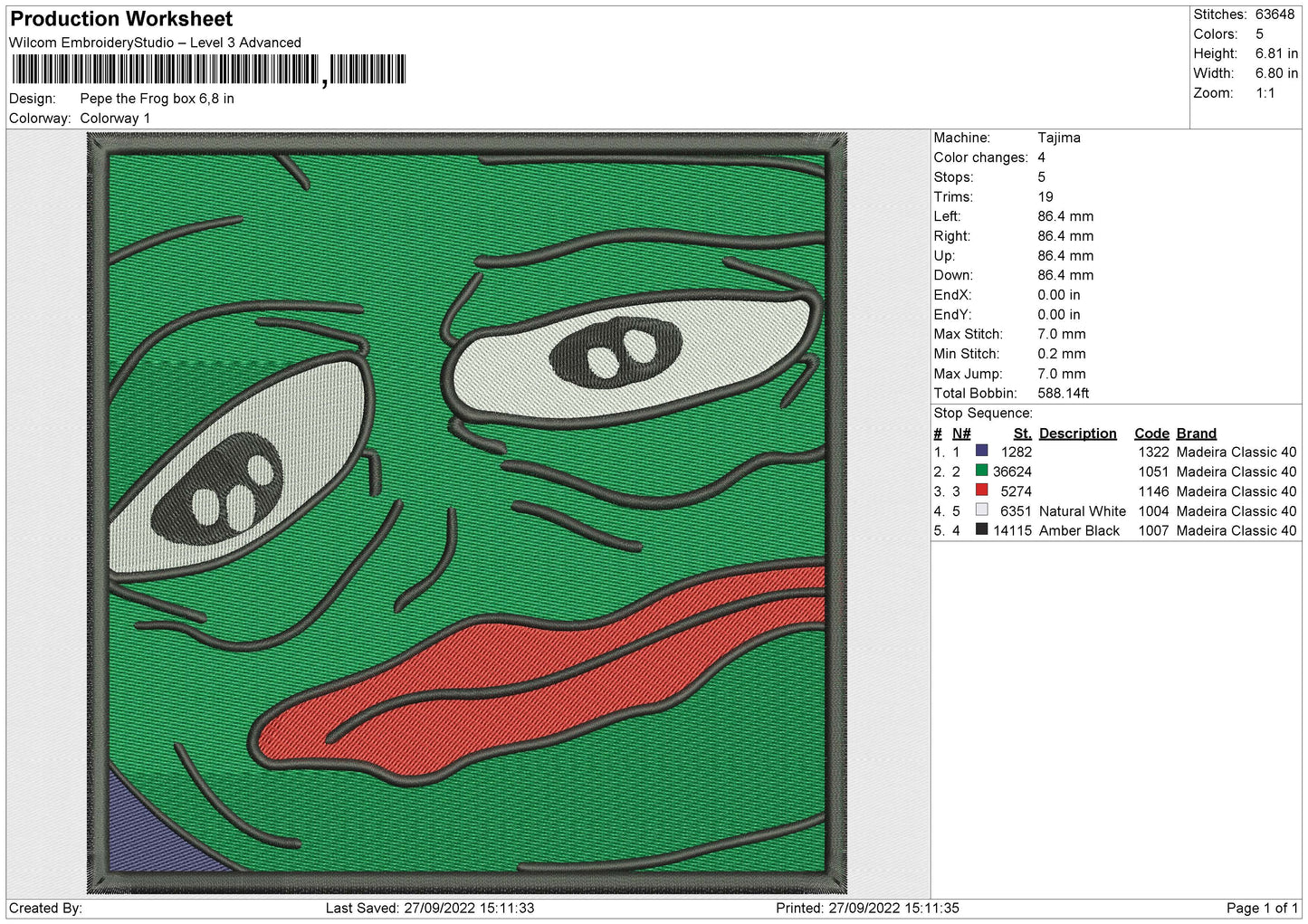The image size is (1308, 924).
Task: Click the 'Created By:' footer label
Action: point(45,908)
